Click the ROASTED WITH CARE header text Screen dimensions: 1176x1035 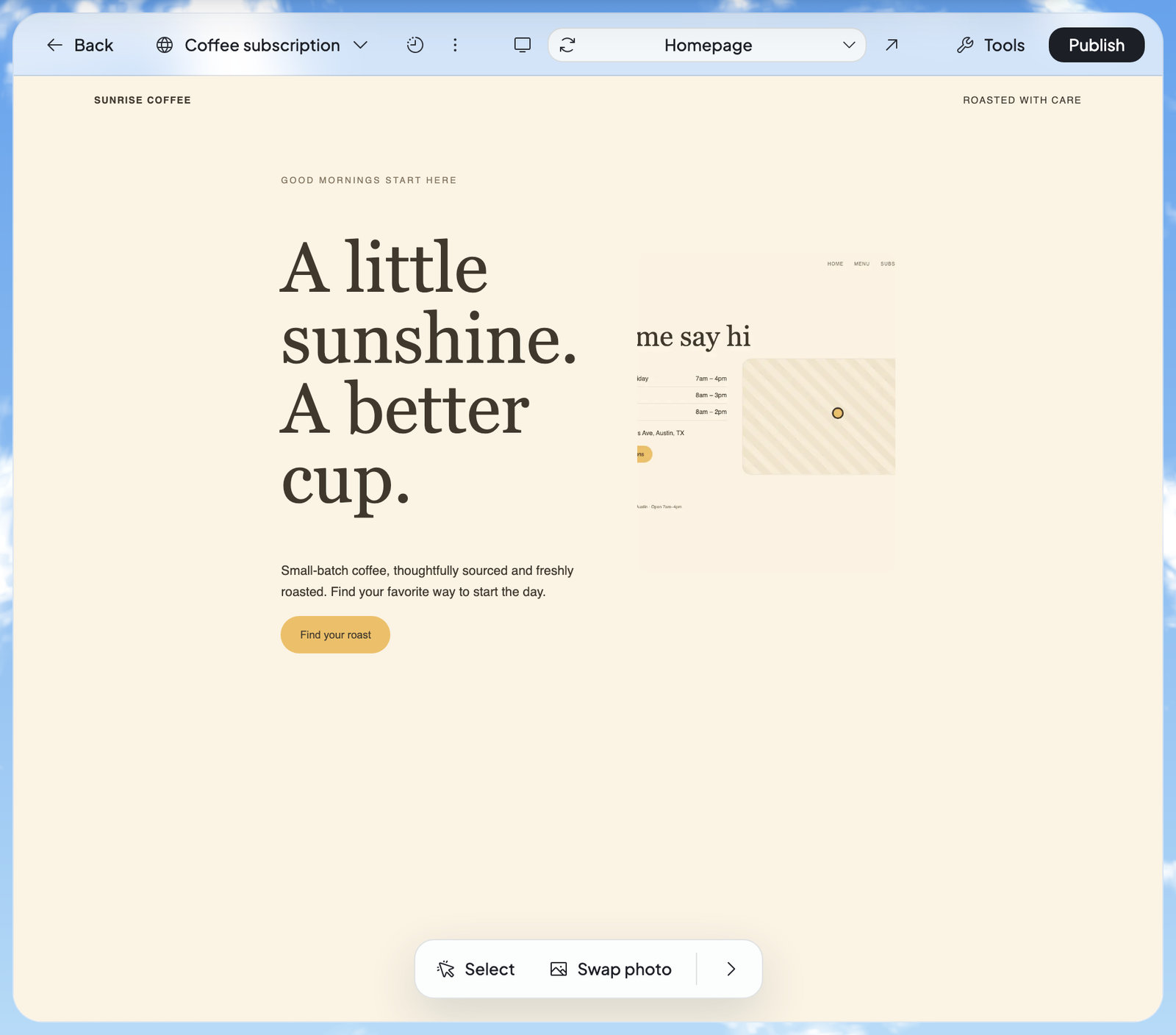click(x=1022, y=100)
